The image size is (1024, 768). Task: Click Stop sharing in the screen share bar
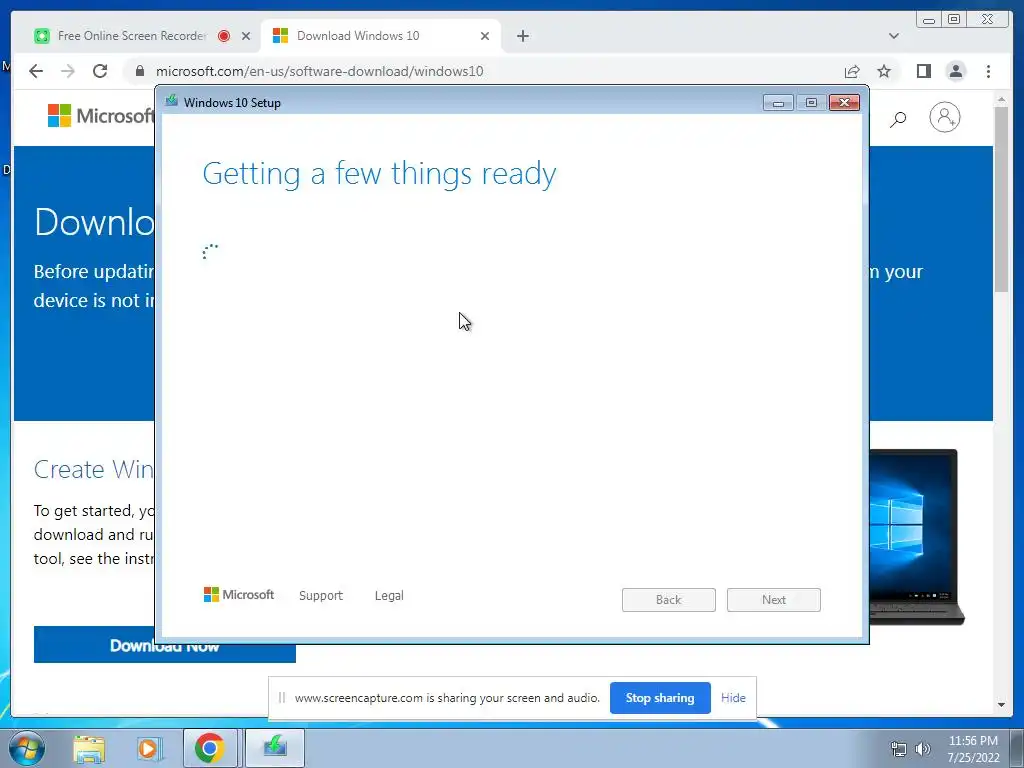coord(660,697)
